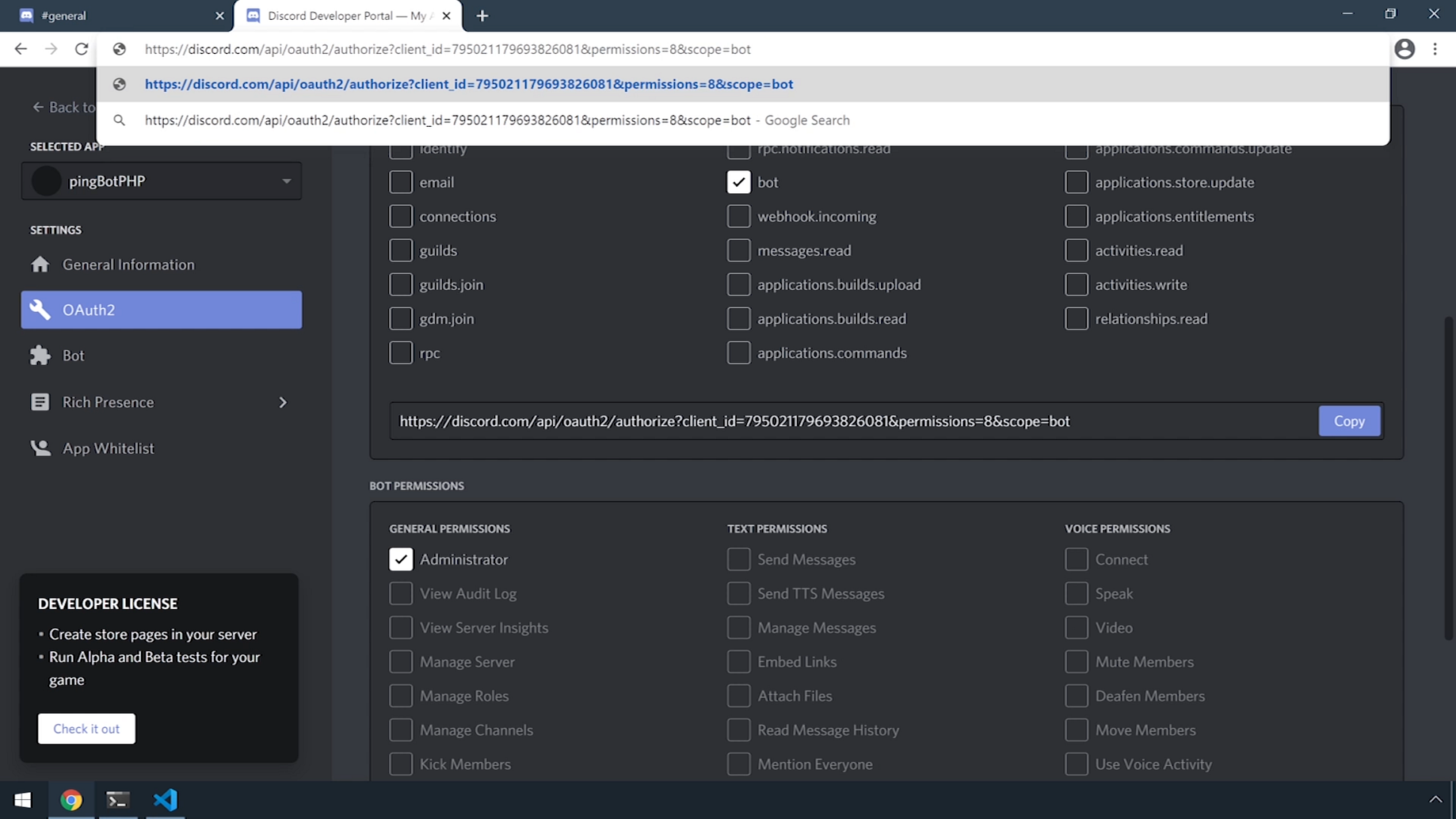Tick the applications.builds.read checkbox
Image resolution: width=1456 pixels, height=819 pixels.
(738, 318)
